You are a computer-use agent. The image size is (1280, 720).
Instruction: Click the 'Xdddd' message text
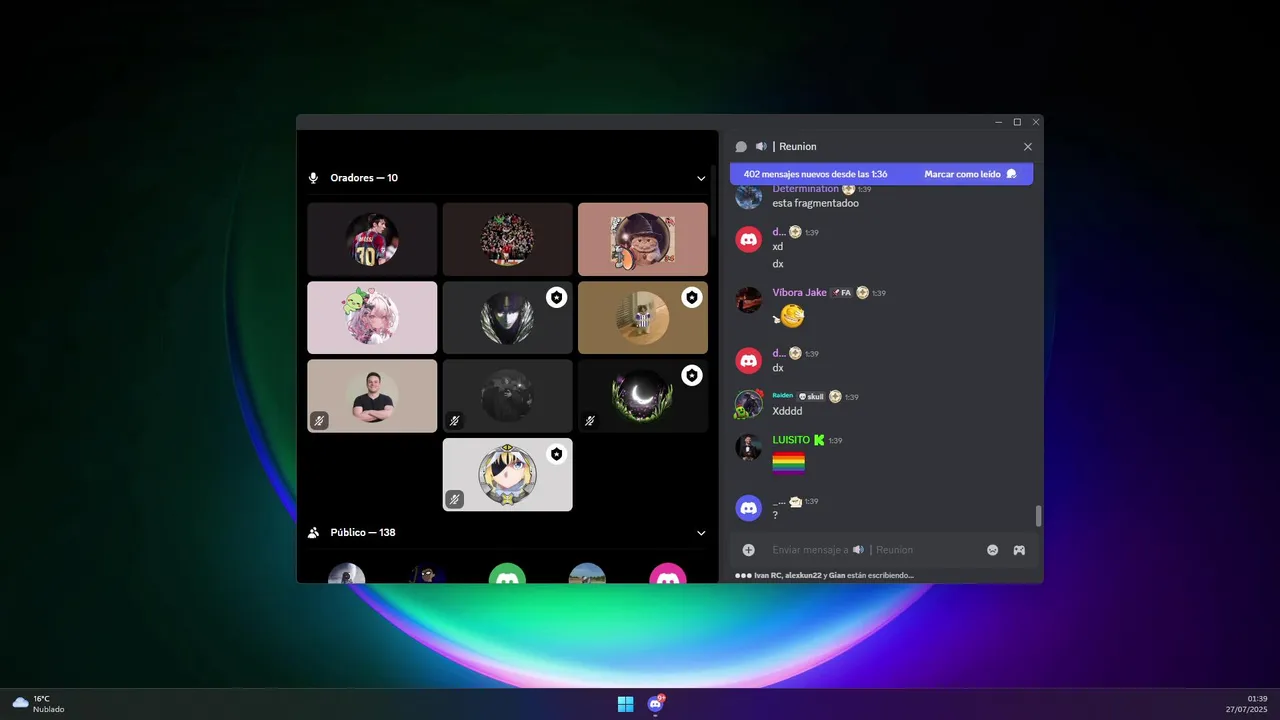(x=788, y=411)
